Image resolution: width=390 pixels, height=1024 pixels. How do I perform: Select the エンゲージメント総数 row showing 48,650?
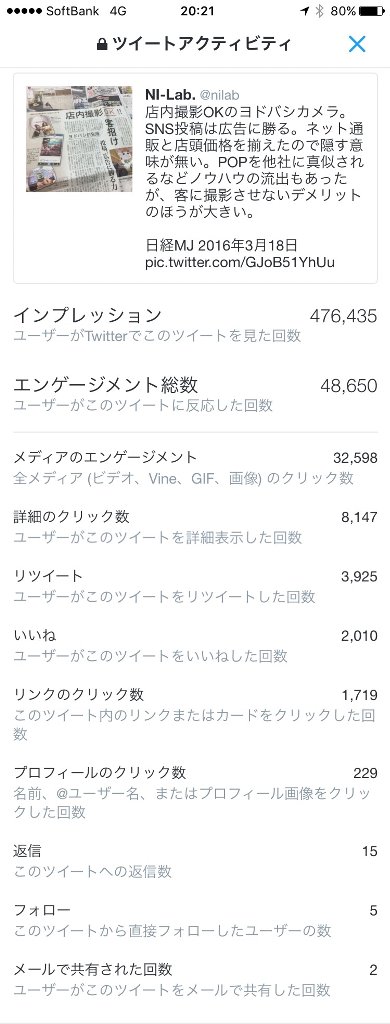click(x=195, y=394)
